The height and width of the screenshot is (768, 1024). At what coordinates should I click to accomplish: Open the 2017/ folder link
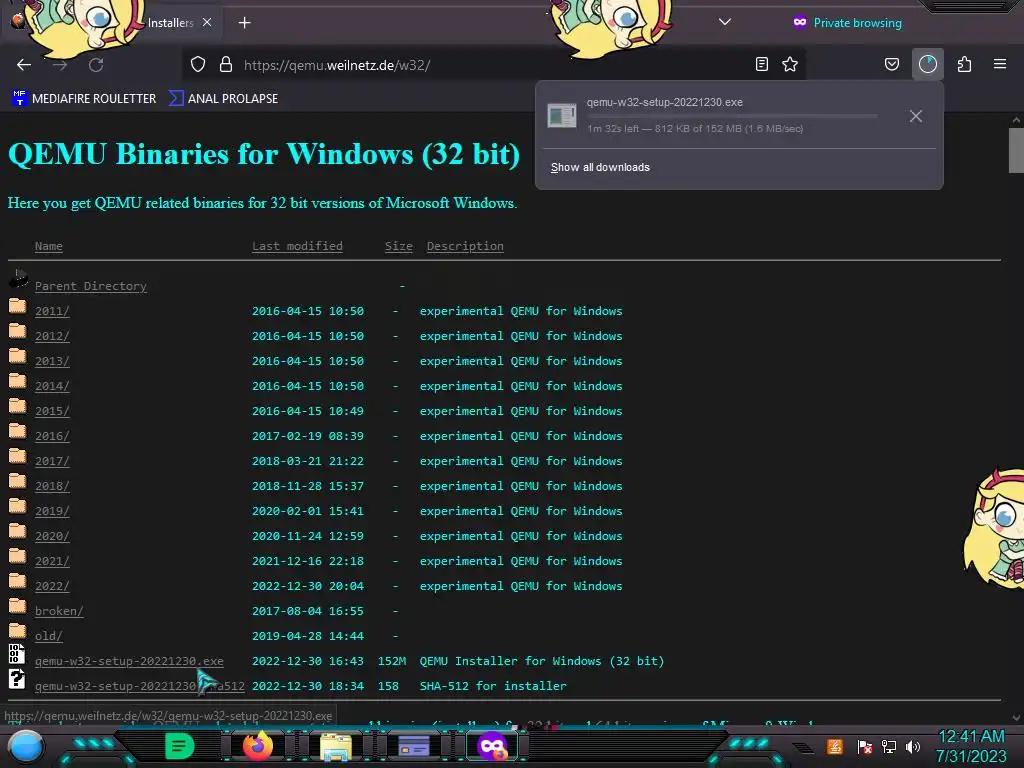point(52,461)
